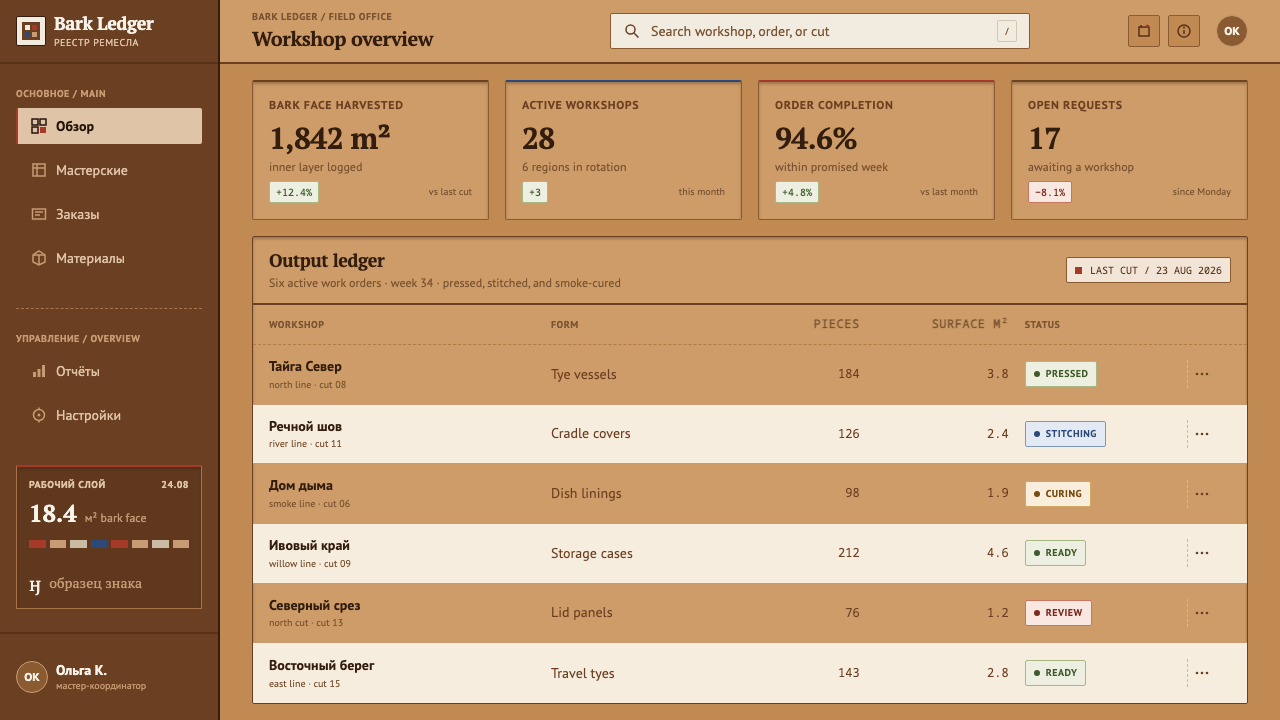Click the Stitching status badge
The image size is (1280, 720).
[x=1065, y=434]
